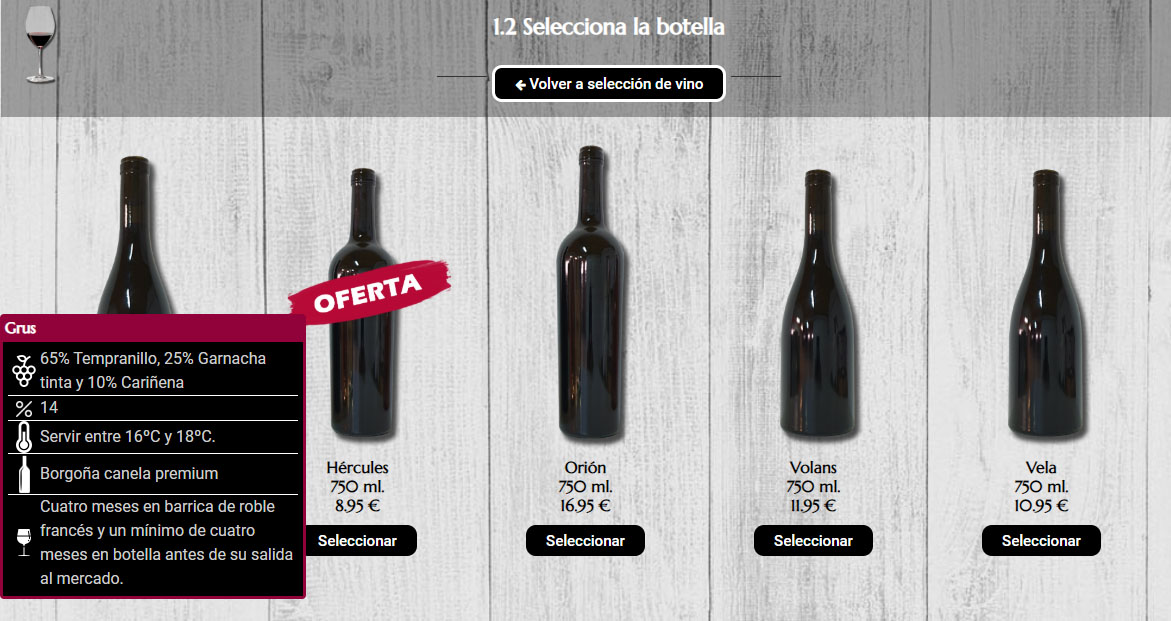Click the bottle type icon beside Borgoña canela

(24, 474)
